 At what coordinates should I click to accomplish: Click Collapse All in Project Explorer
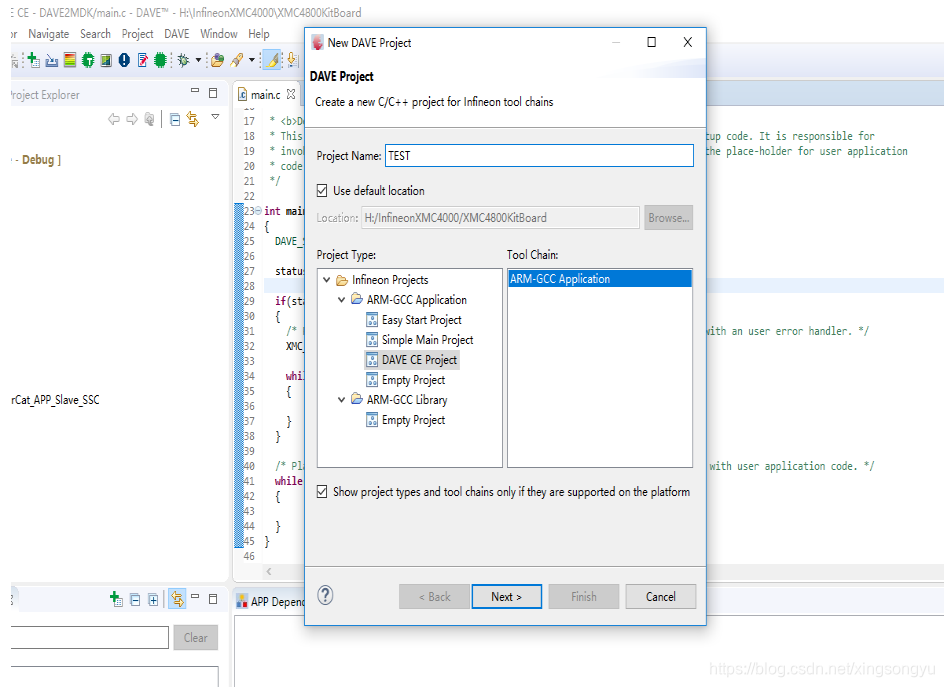click(x=175, y=120)
